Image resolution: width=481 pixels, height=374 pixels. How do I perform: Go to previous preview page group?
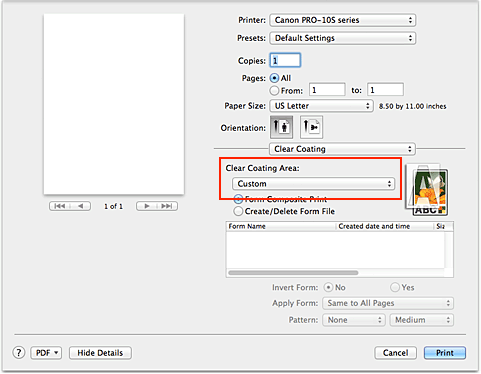(70, 206)
